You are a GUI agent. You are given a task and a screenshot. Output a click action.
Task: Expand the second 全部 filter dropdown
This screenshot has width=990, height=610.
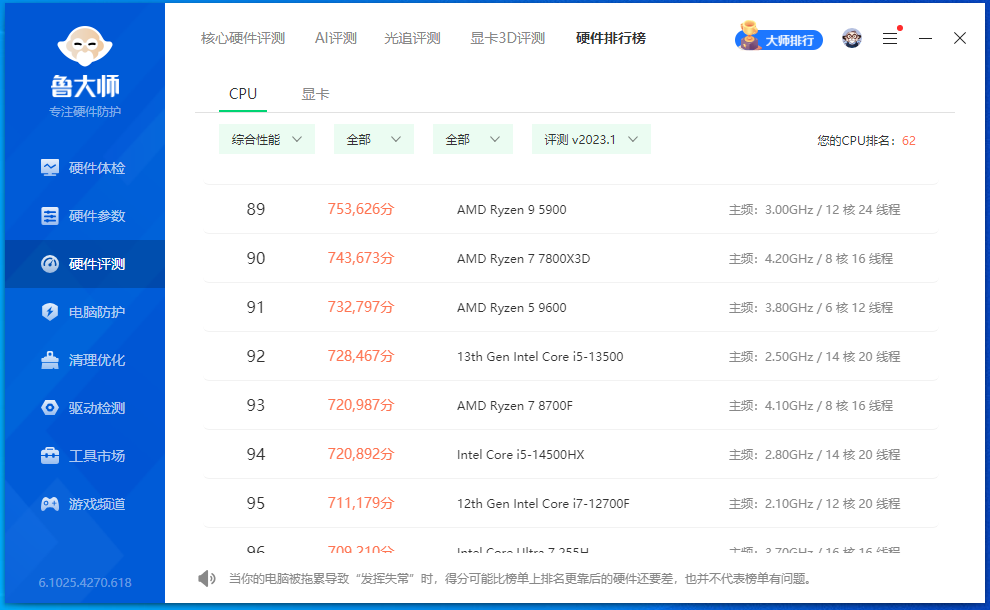(473, 140)
